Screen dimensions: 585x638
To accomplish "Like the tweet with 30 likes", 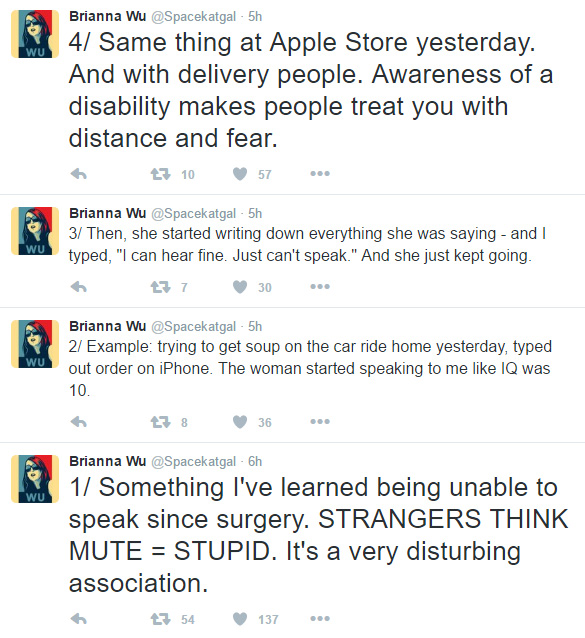I will pos(240,287).
